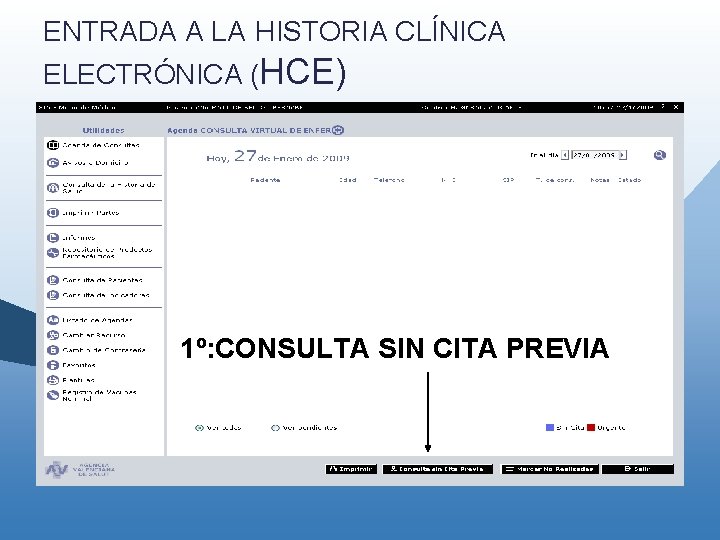Image resolution: width=720 pixels, height=540 pixels.
Task: Click Consulta sin Cita Previa button
Action: click(438, 469)
